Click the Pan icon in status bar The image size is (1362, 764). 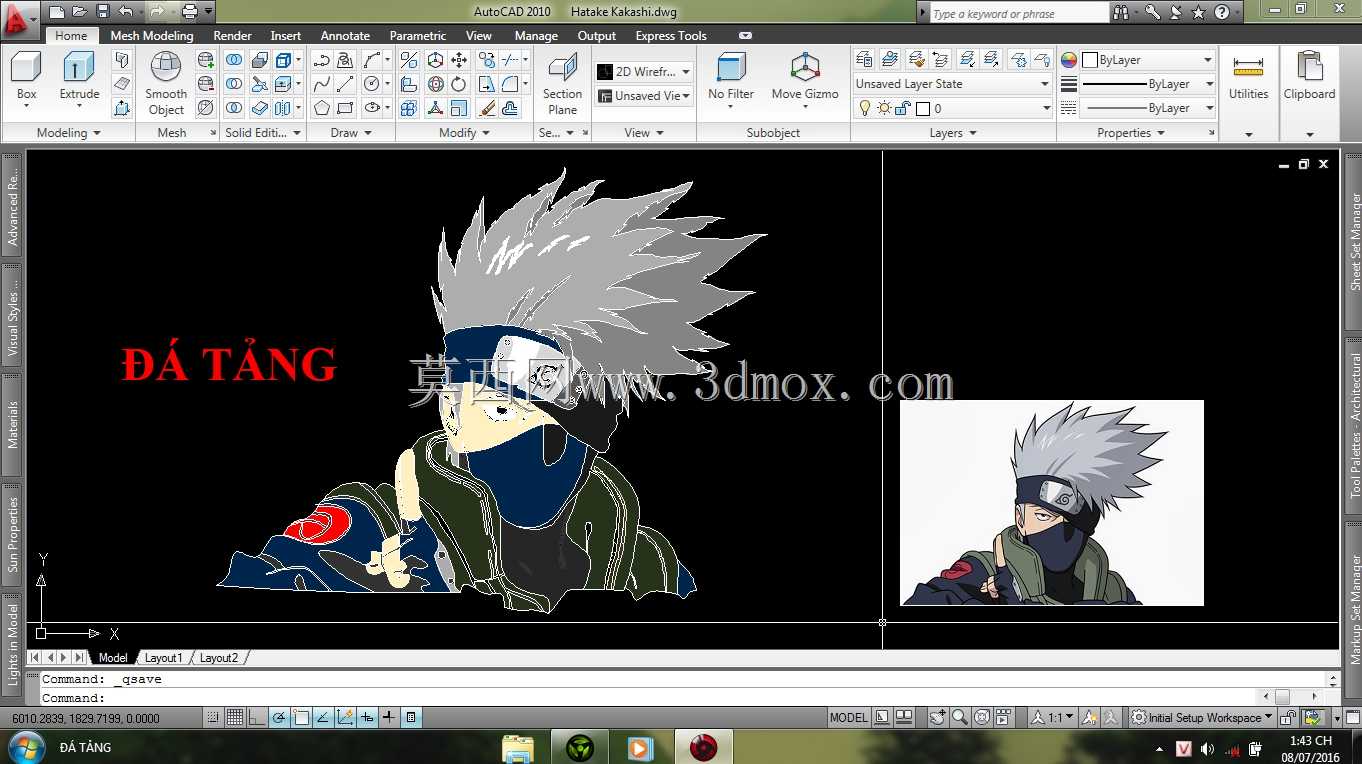938,717
